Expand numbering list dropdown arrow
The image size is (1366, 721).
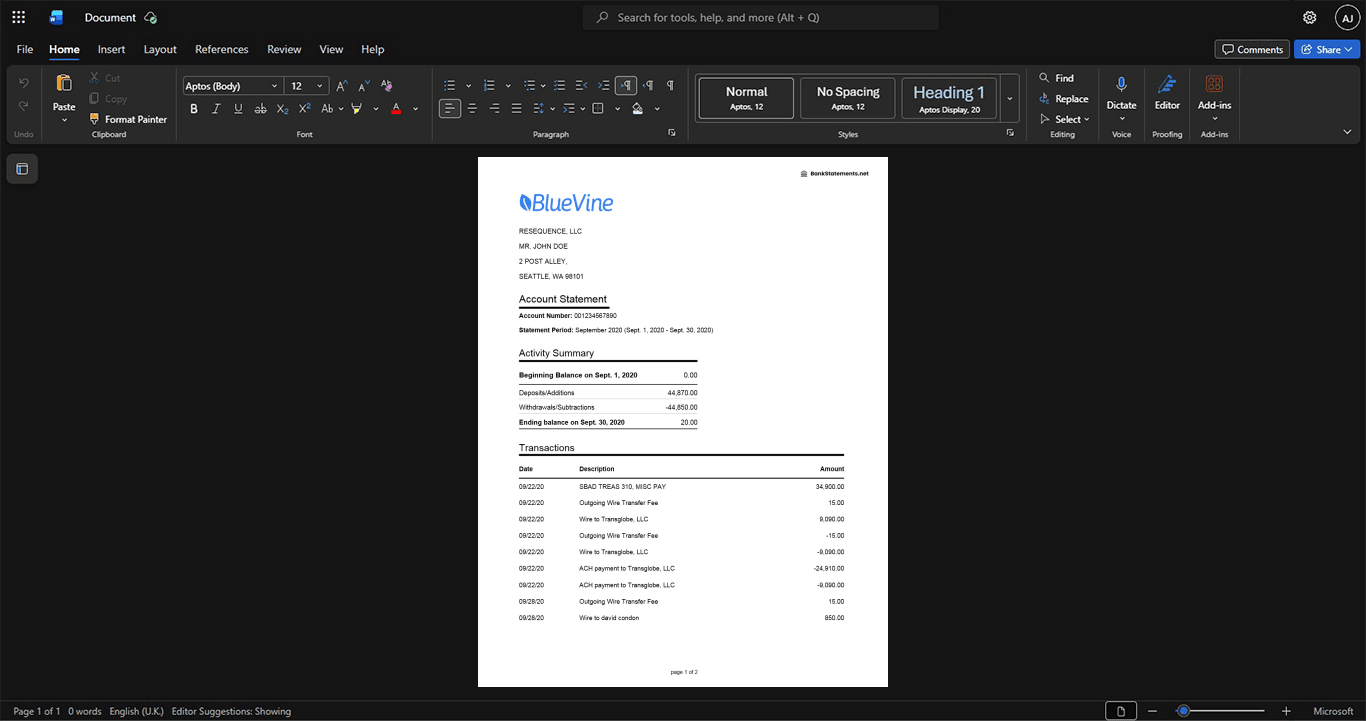click(508, 86)
